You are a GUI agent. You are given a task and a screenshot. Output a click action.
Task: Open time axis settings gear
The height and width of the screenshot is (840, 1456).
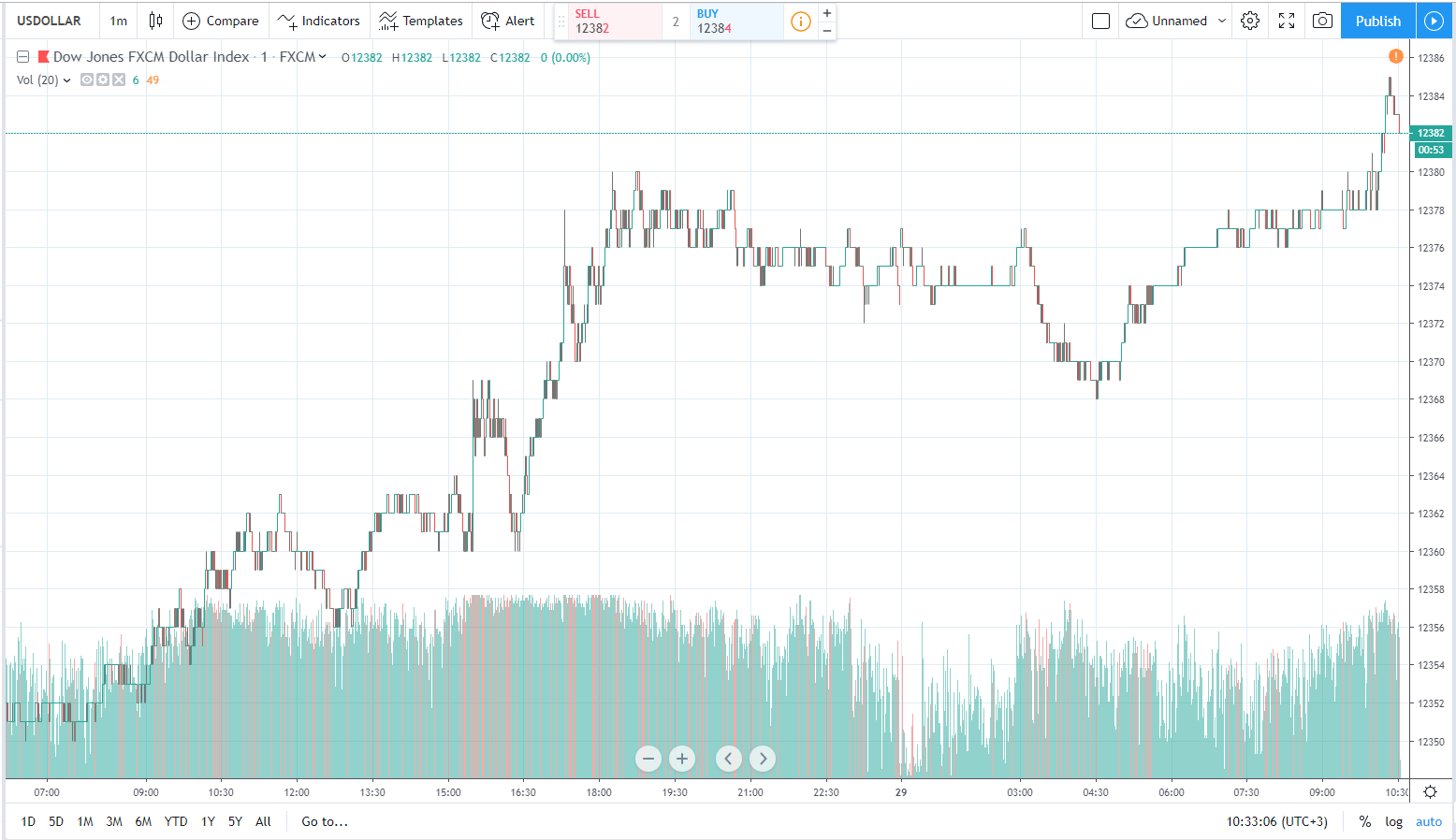(x=1430, y=792)
